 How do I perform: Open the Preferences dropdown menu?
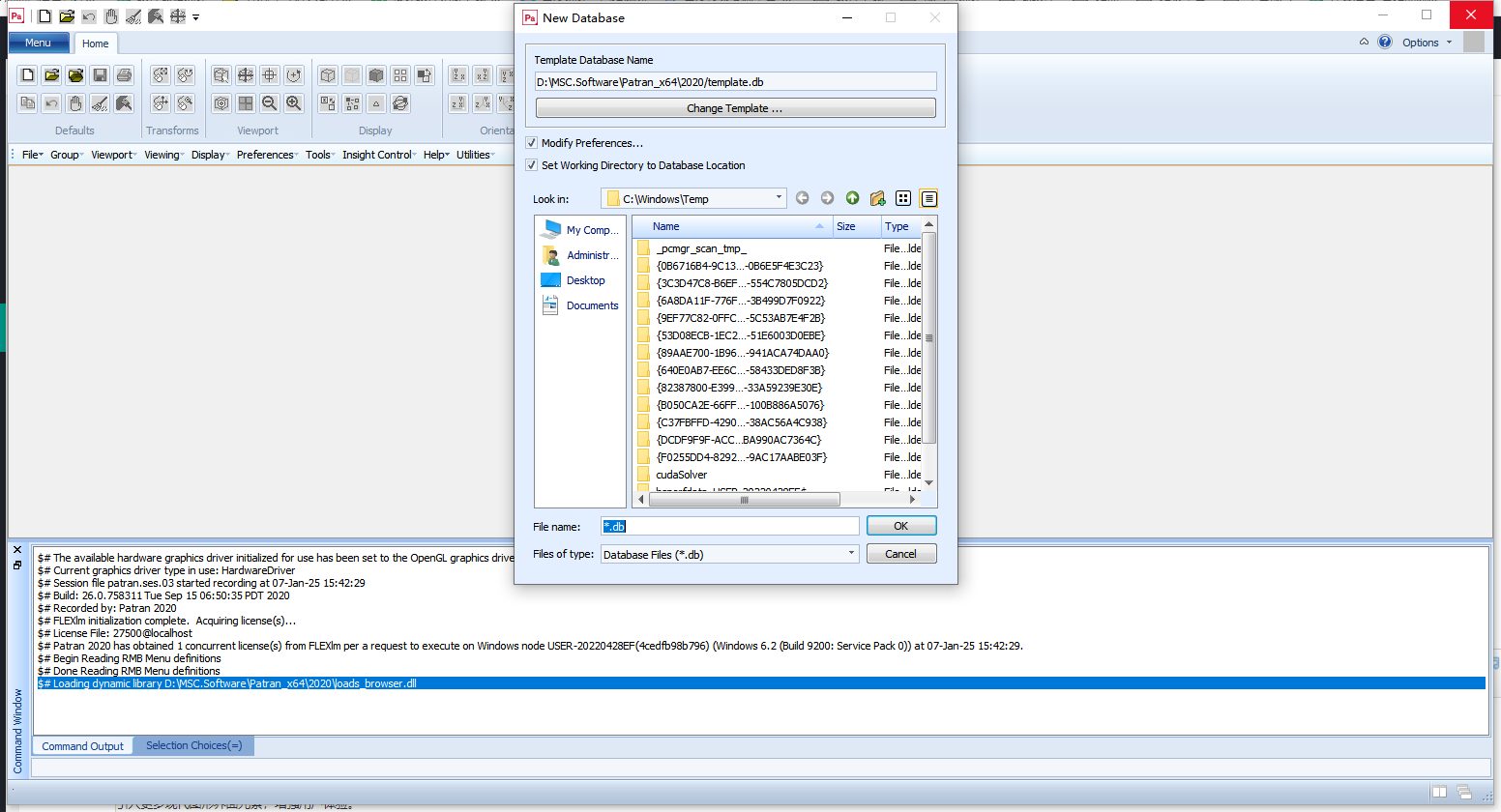point(267,155)
